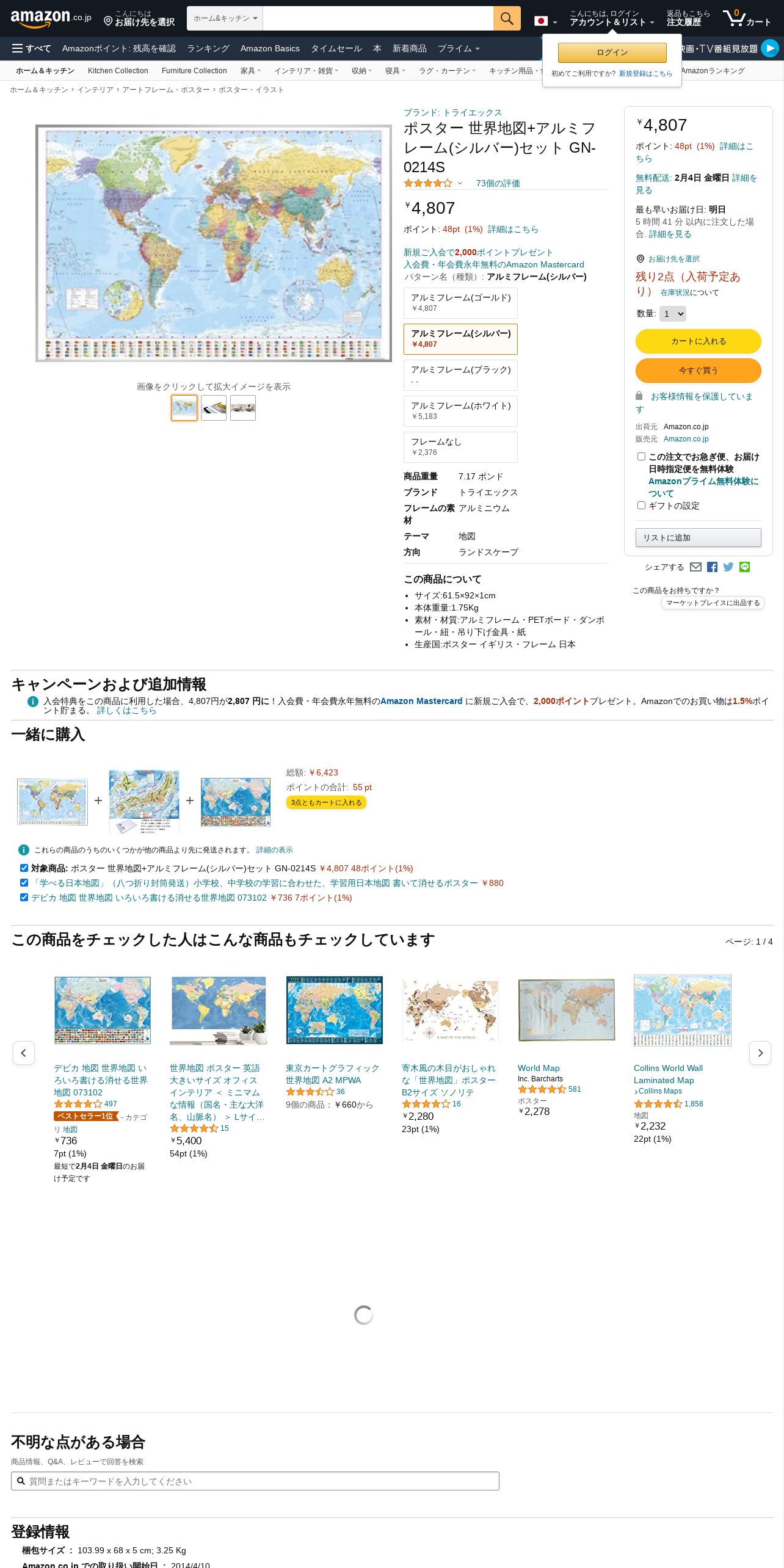Open the 数量 quantity dropdown
784x1568 pixels.
[x=673, y=314]
